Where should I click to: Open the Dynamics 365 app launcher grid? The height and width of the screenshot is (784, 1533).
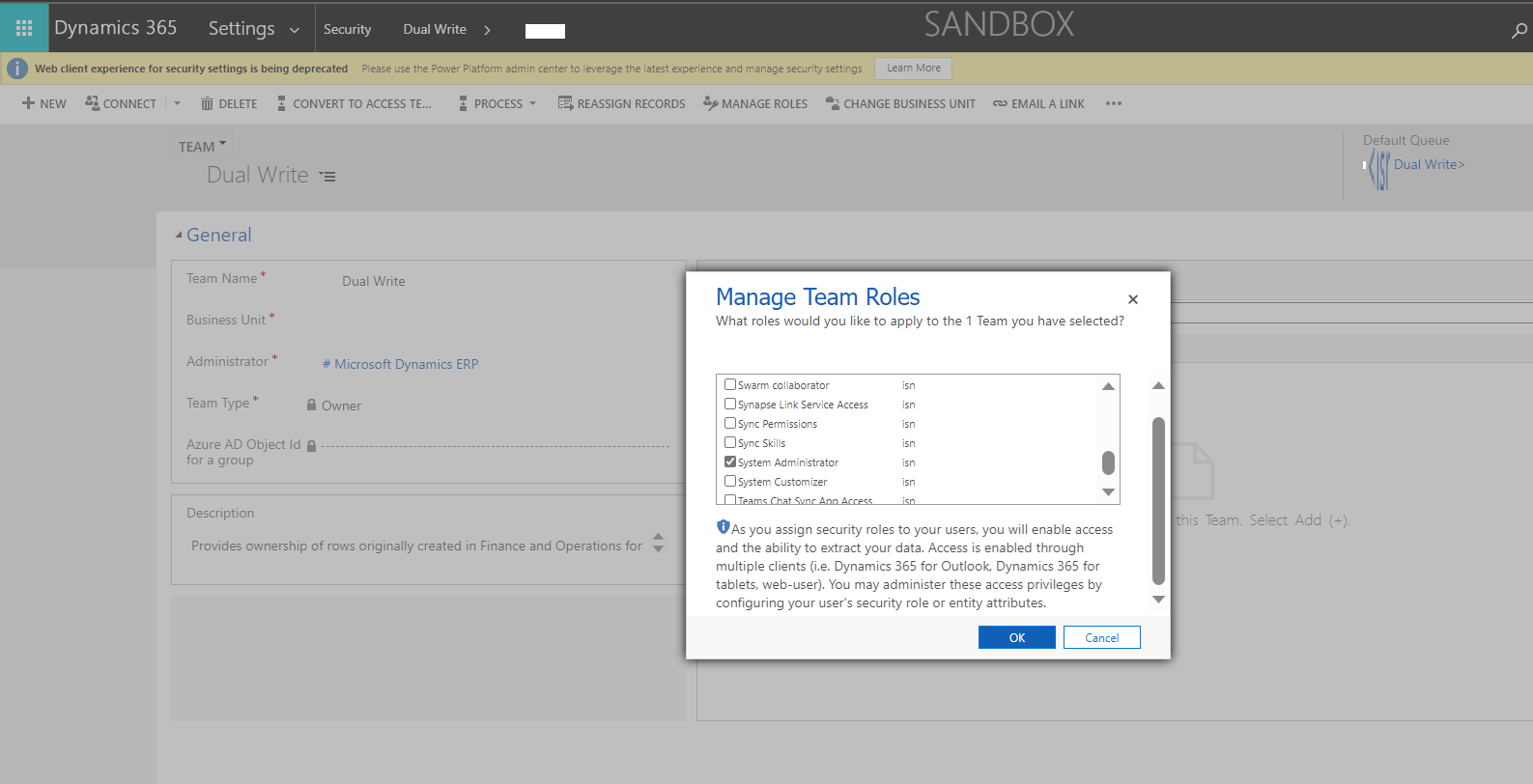click(24, 28)
